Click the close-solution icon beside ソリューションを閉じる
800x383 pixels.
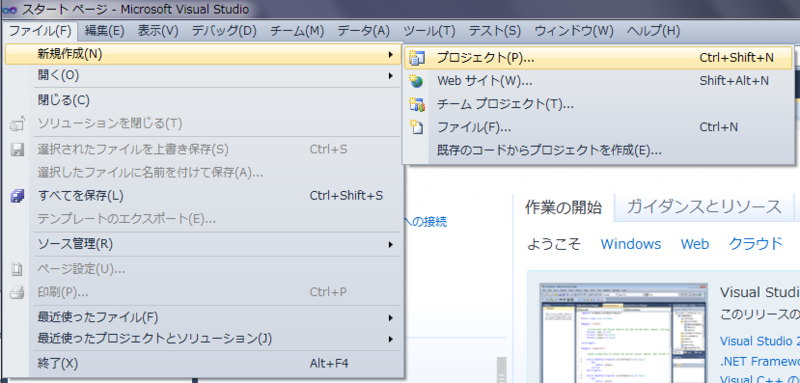tap(17, 124)
